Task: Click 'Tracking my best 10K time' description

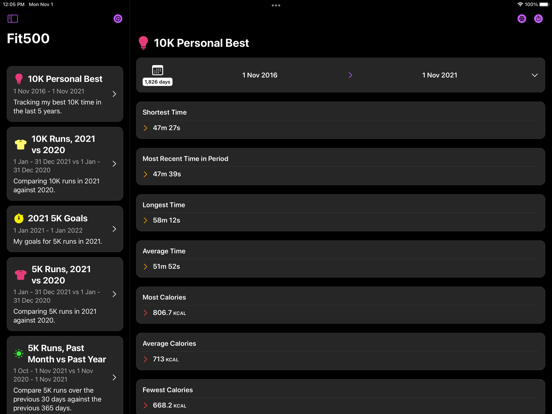Action: (x=57, y=107)
